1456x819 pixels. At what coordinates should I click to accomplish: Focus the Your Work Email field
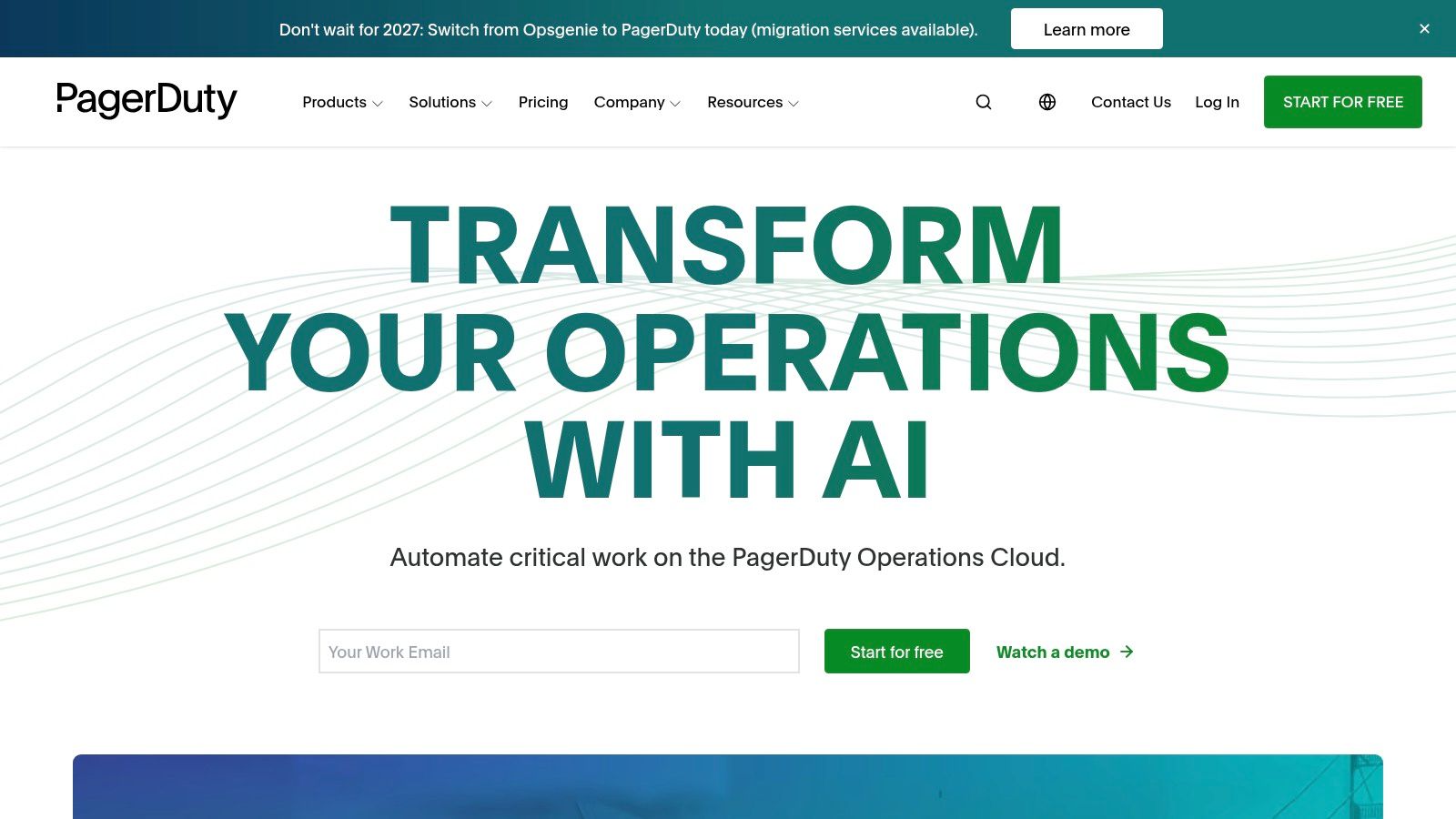click(x=559, y=652)
